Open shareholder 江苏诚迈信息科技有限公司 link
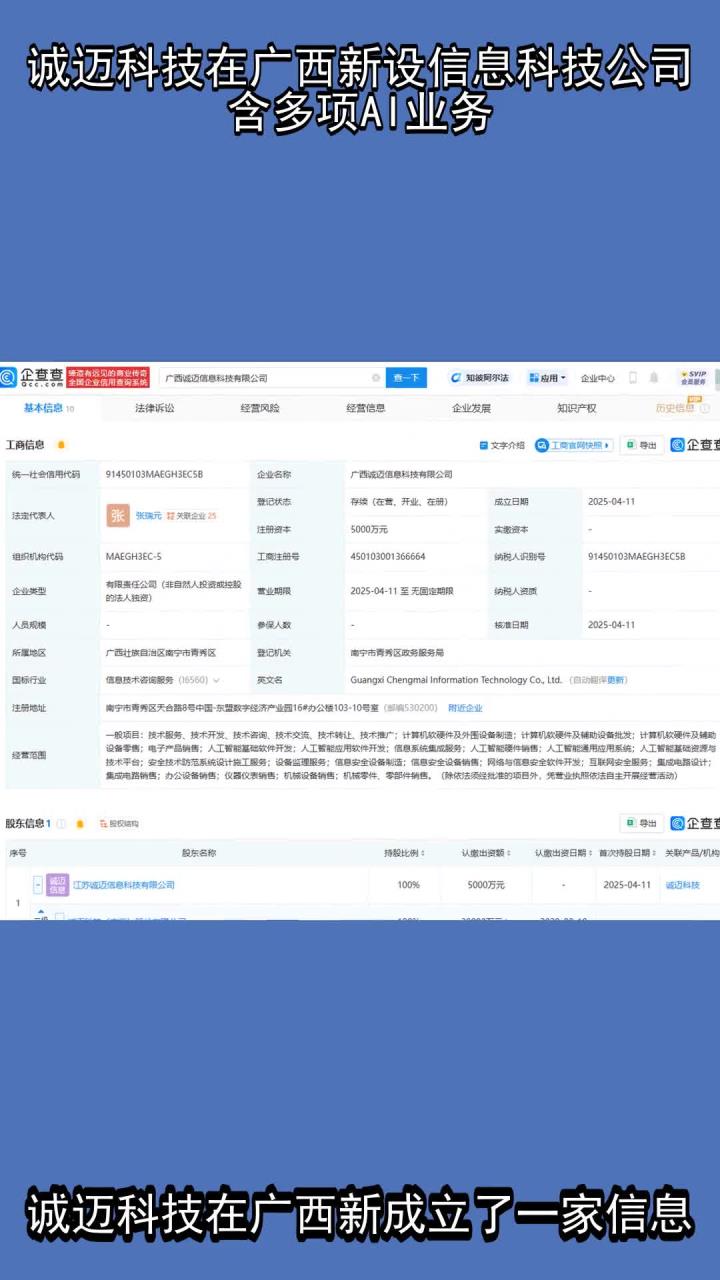The width and height of the screenshot is (720, 1280). [x=124, y=885]
